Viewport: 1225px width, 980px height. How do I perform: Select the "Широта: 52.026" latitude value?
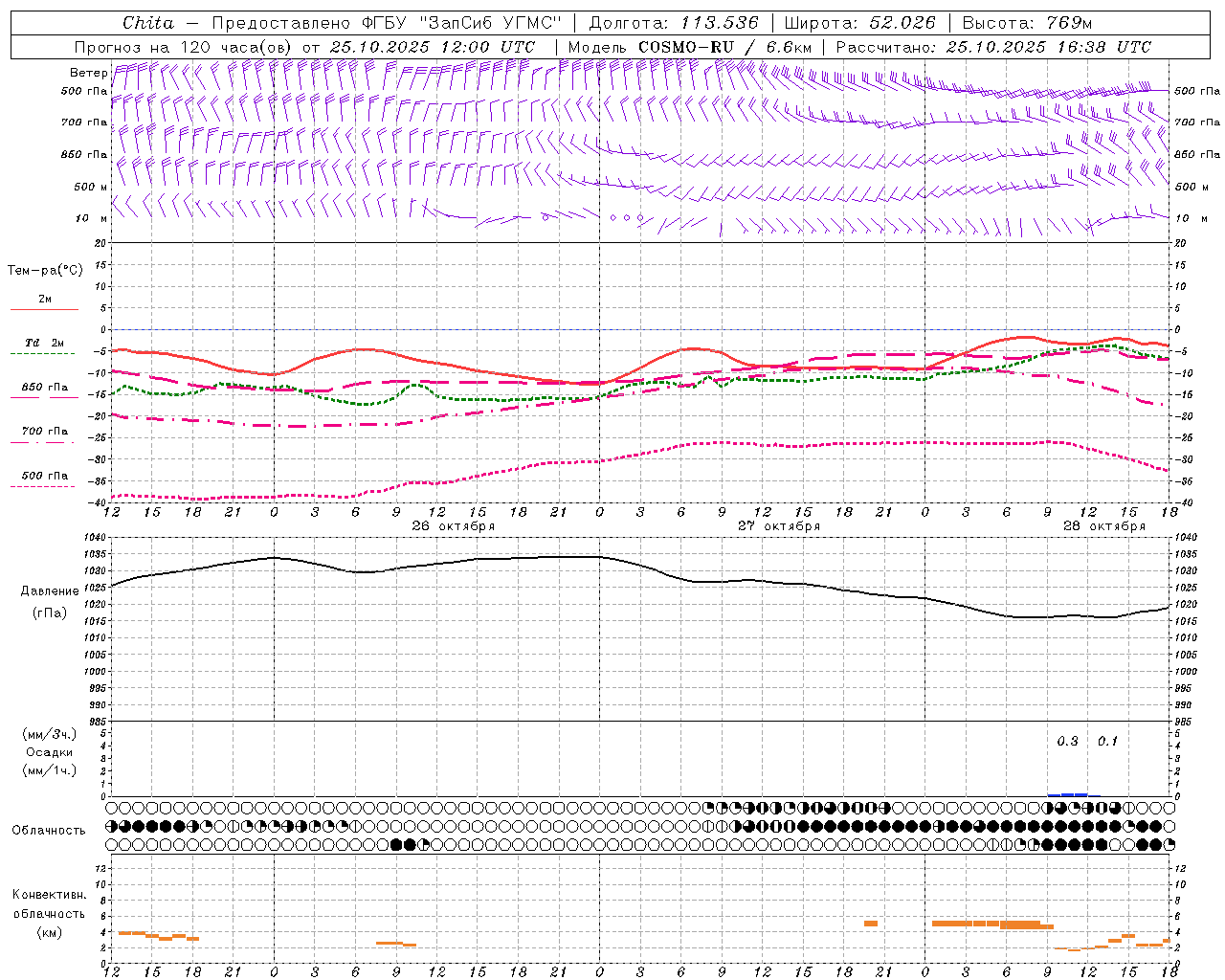click(x=859, y=23)
